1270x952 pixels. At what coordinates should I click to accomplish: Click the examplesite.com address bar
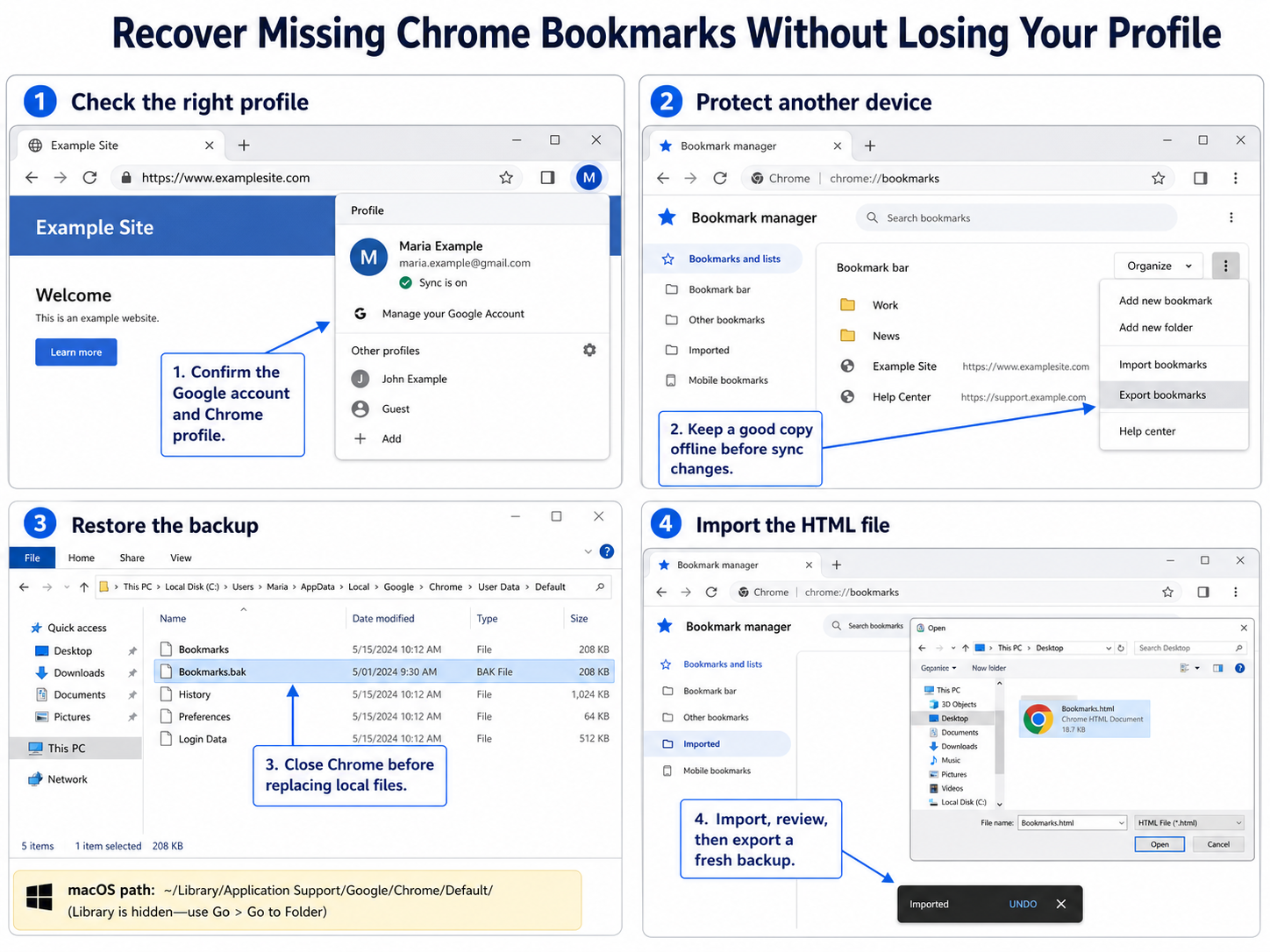[317, 178]
